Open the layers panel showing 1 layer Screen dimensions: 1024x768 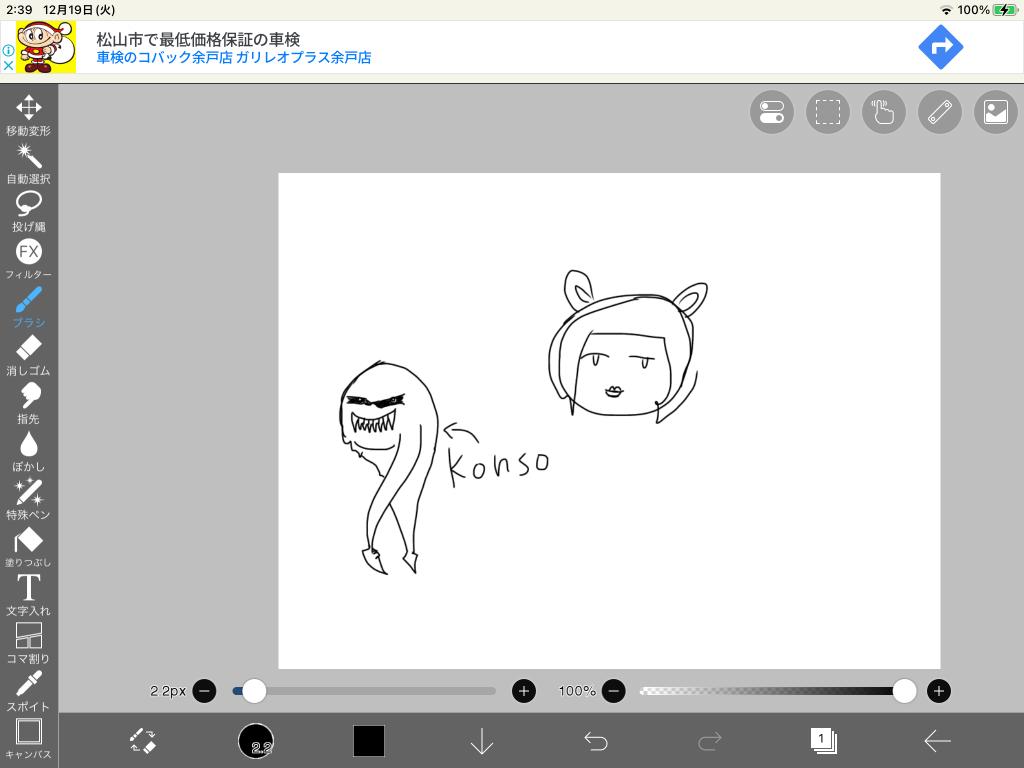(x=823, y=741)
